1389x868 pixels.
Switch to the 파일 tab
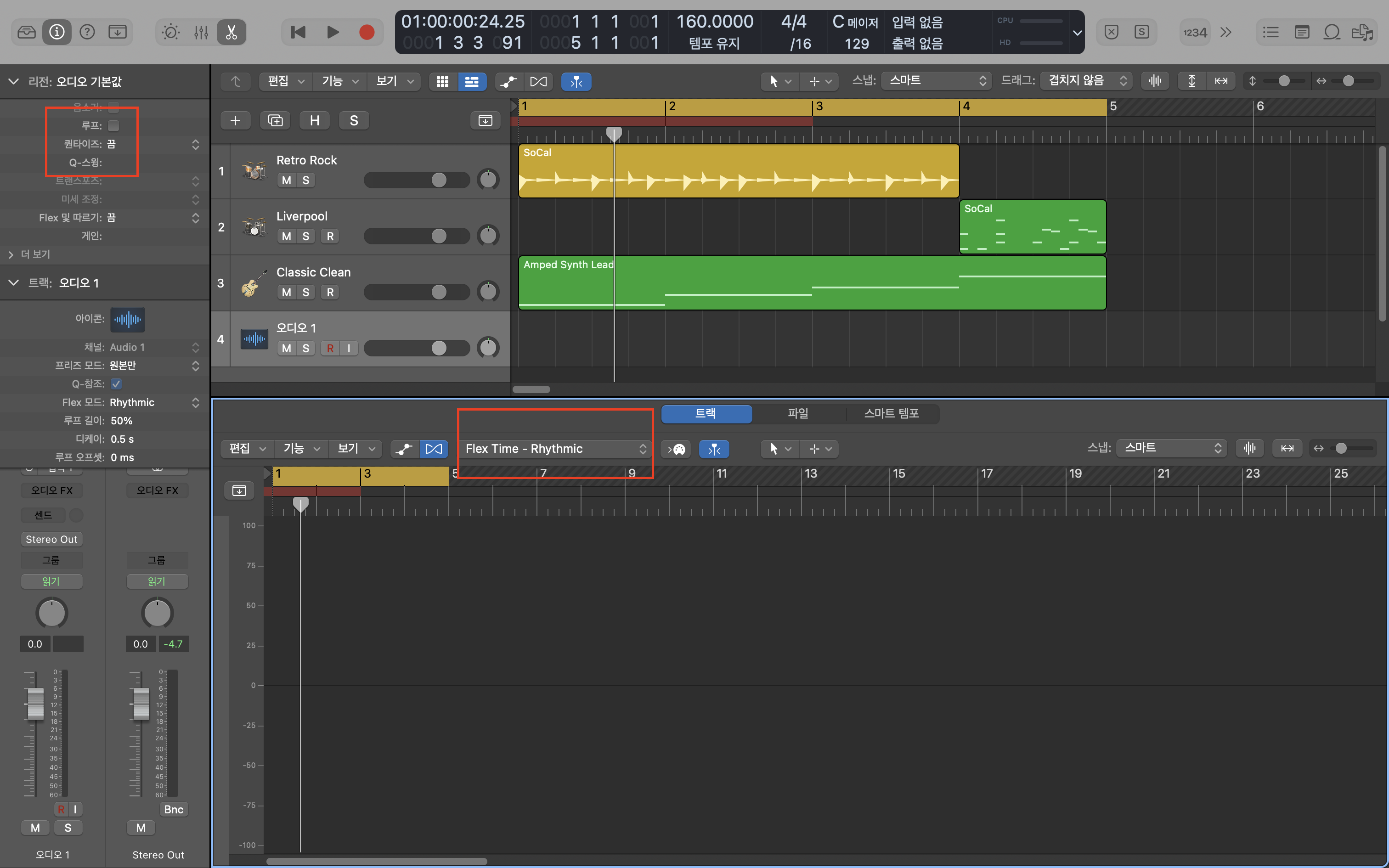(798, 413)
